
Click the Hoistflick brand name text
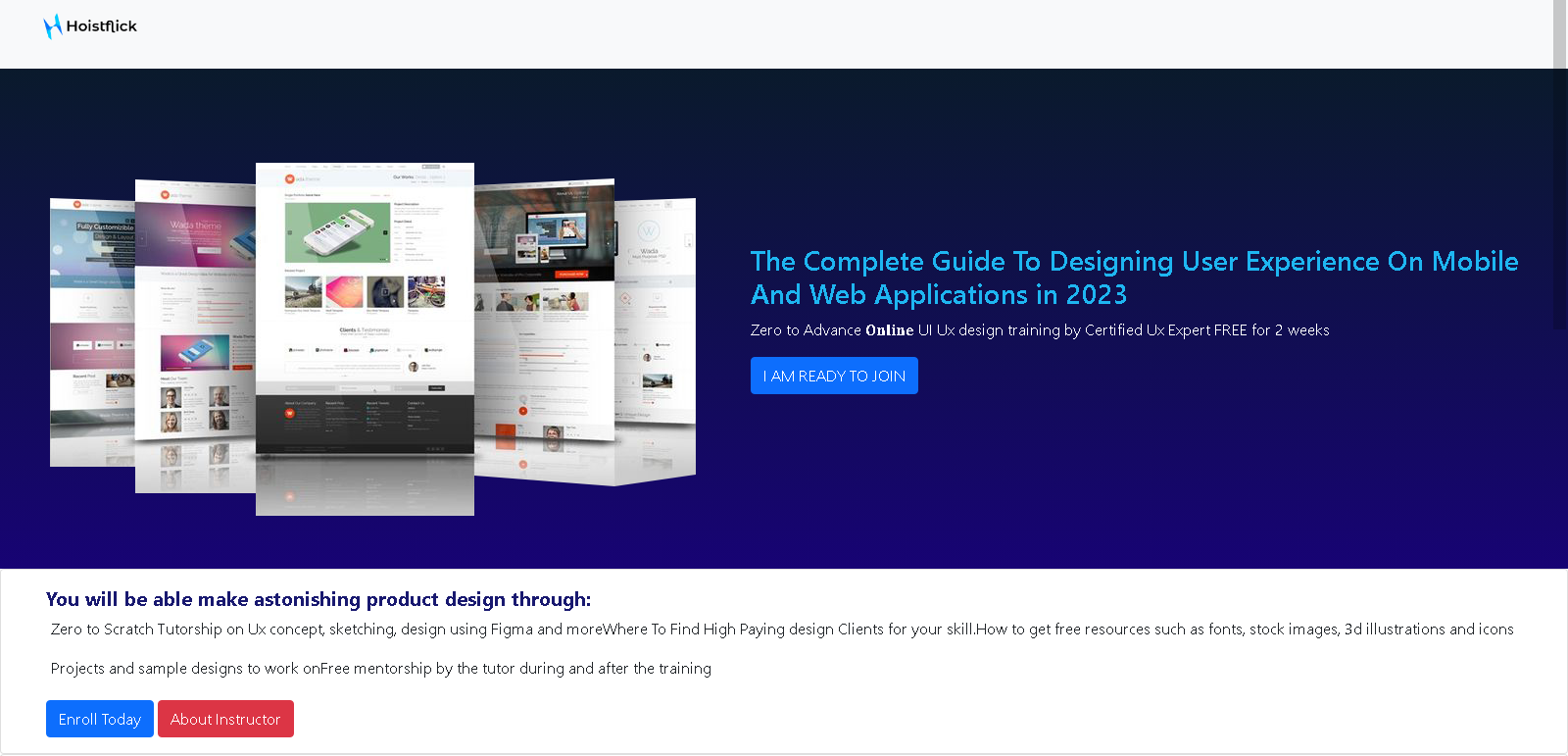tap(102, 26)
